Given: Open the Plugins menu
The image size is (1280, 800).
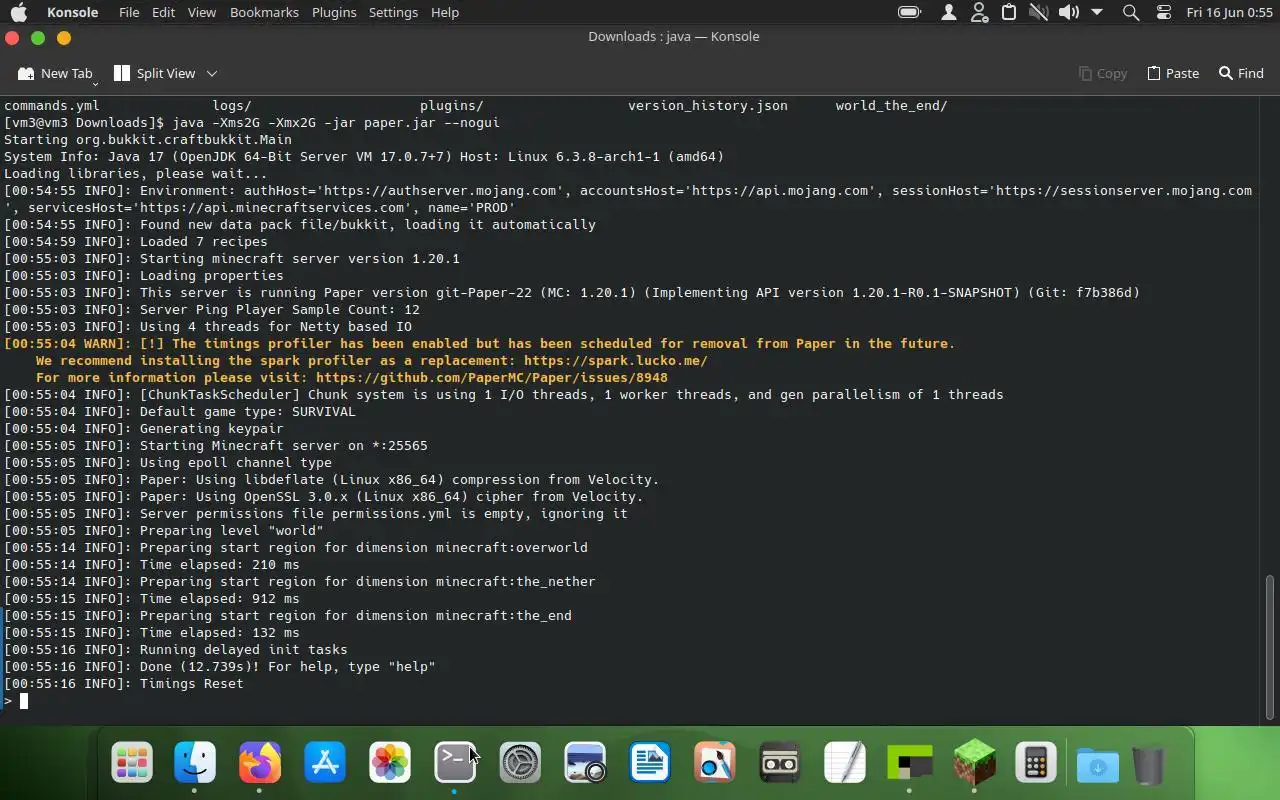Looking at the screenshot, I should pos(334,12).
